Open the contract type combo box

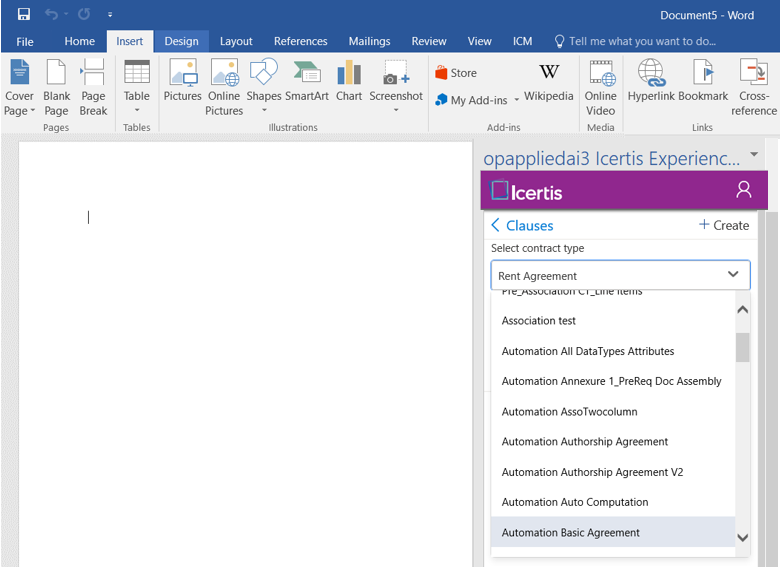click(620, 275)
